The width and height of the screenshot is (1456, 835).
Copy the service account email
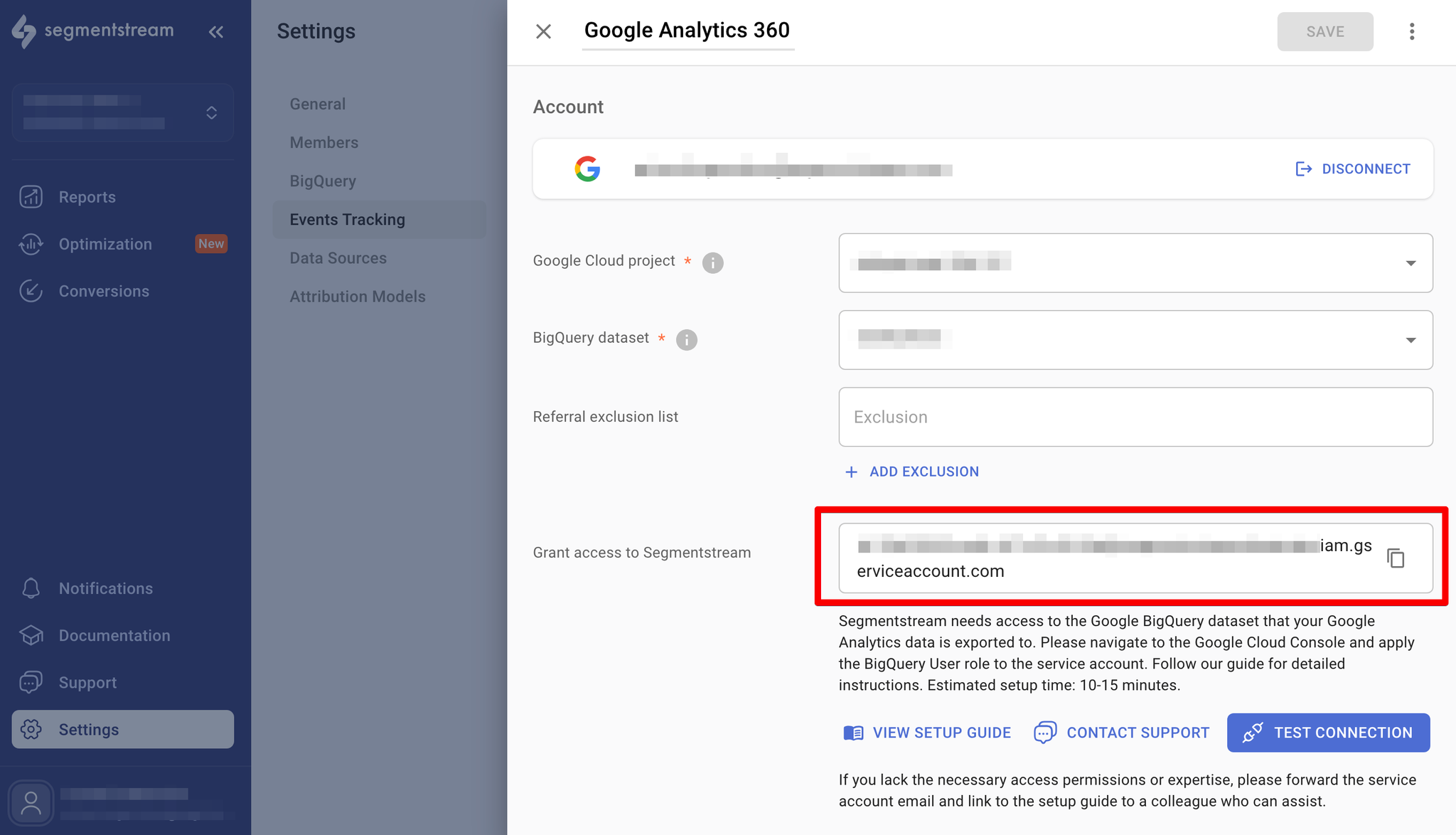1396,558
